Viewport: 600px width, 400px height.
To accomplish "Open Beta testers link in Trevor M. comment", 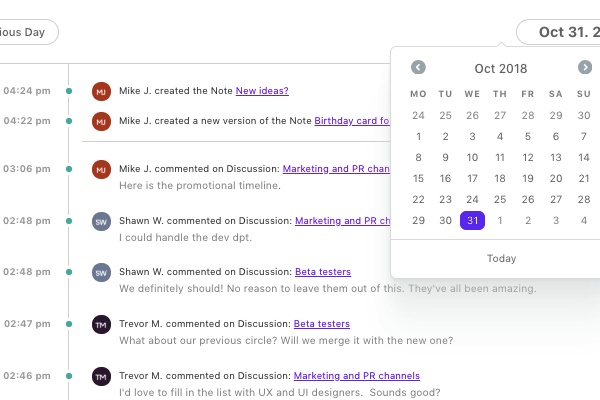I will click(322, 324).
